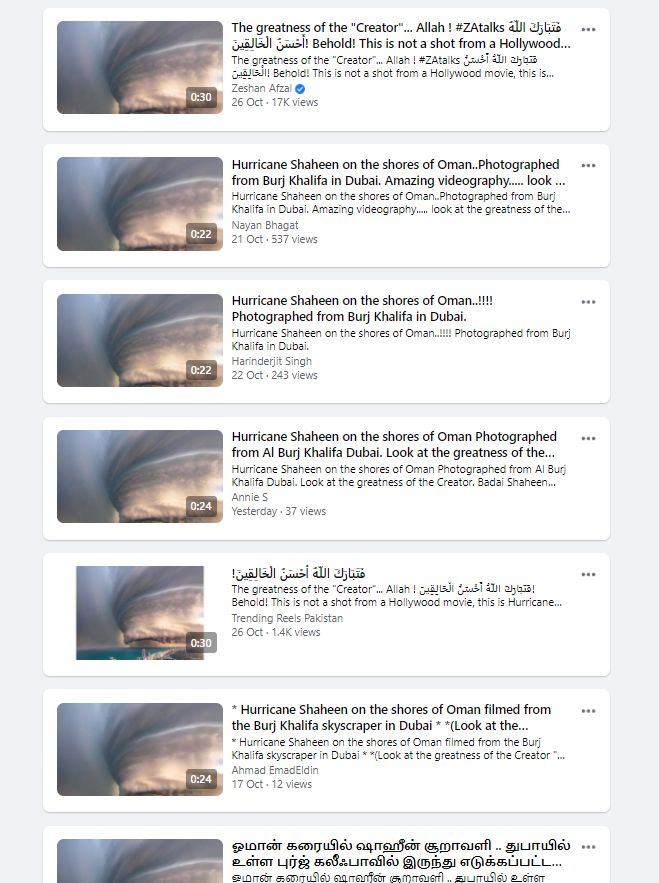Play Nayan Bhagat's 0:22 video thumbnail

pos(139,203)
